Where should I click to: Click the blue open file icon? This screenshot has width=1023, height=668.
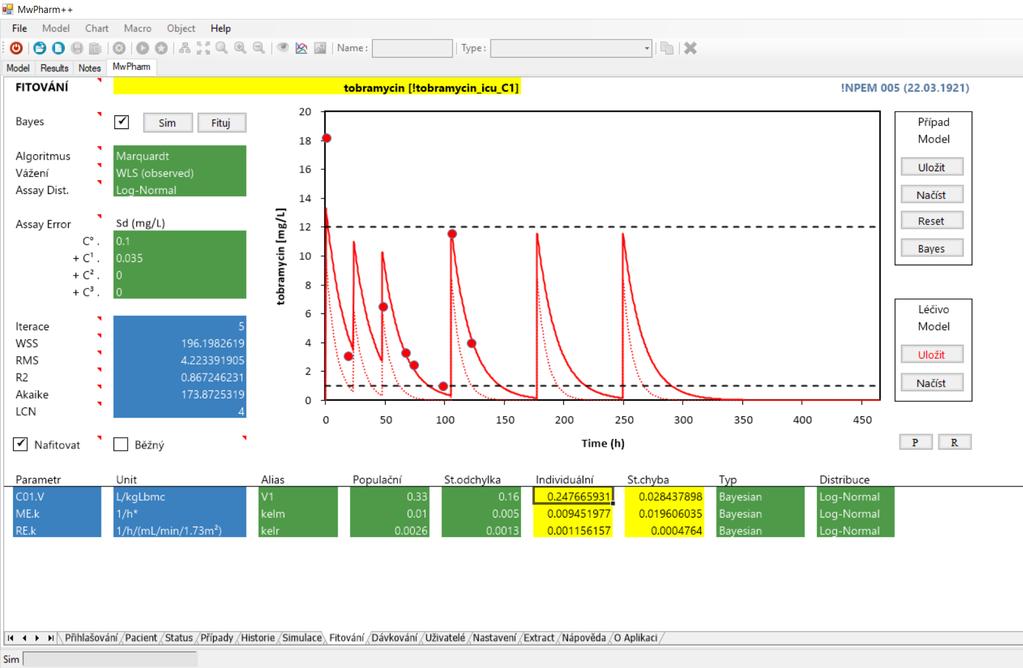point(39,48)
